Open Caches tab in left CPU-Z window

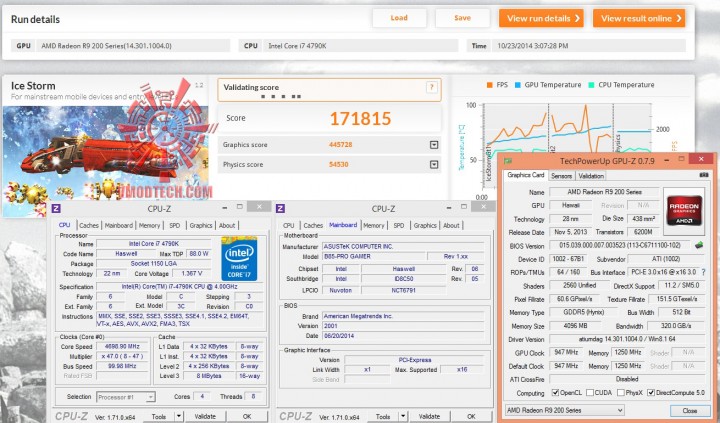pyautogui.click(x=89, y=226)
